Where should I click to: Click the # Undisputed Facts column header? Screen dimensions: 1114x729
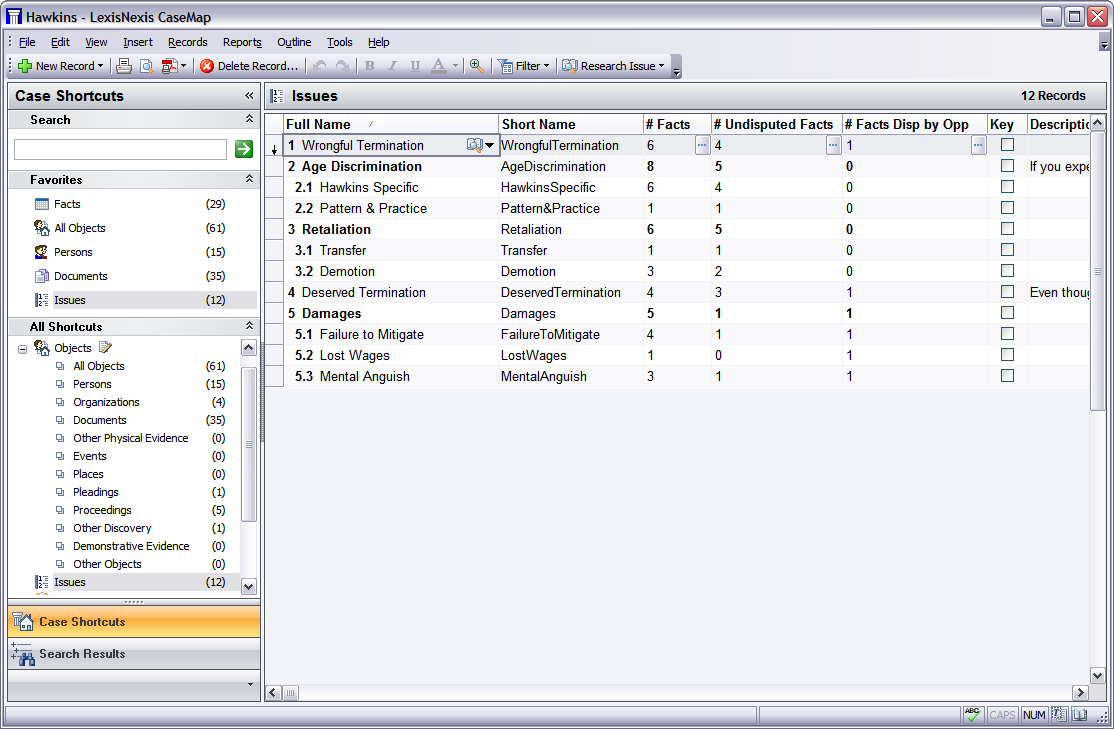tap(777, 124)
